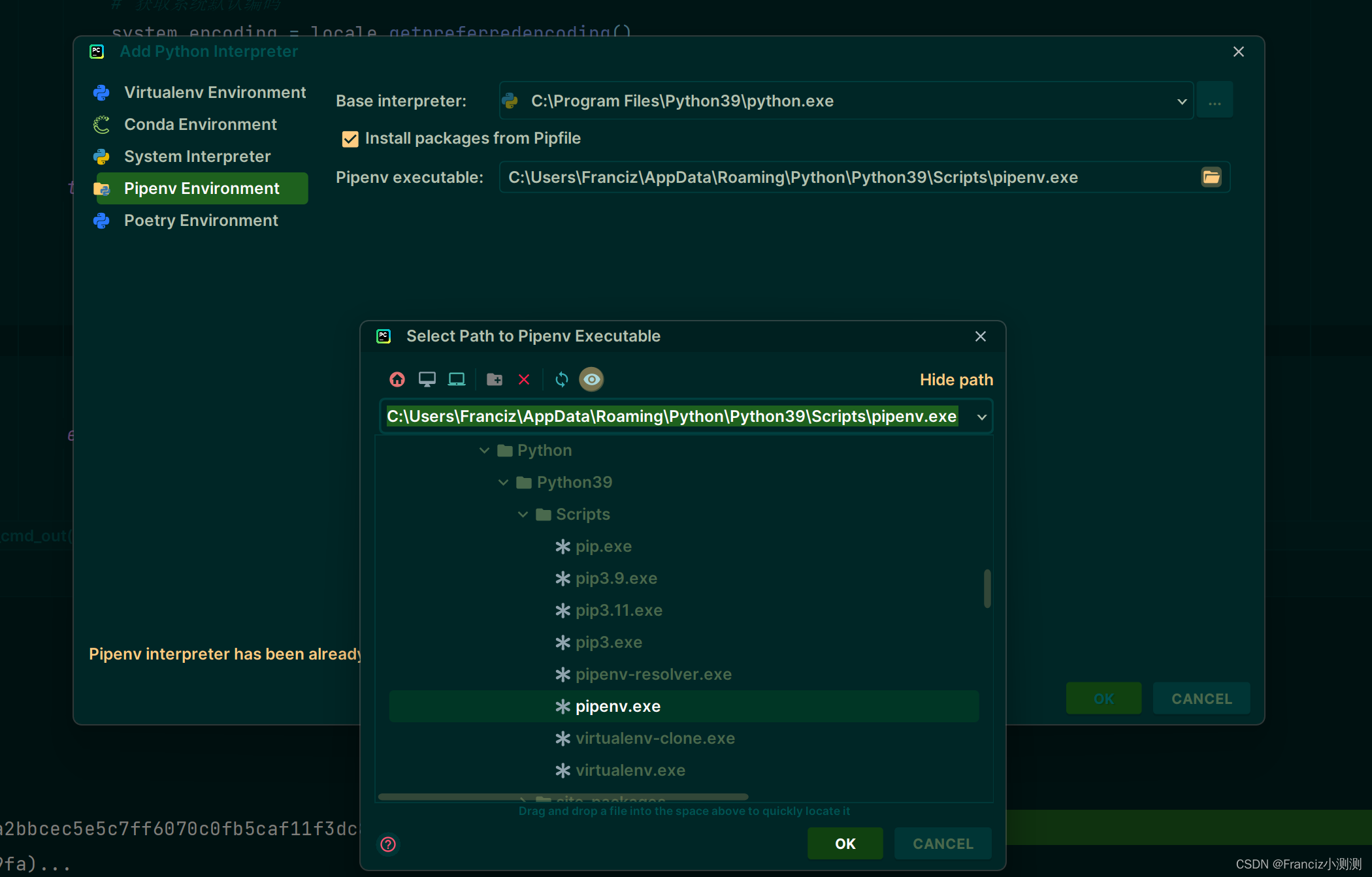
Task: Click the help question mark icon
Action: point(387,844)
